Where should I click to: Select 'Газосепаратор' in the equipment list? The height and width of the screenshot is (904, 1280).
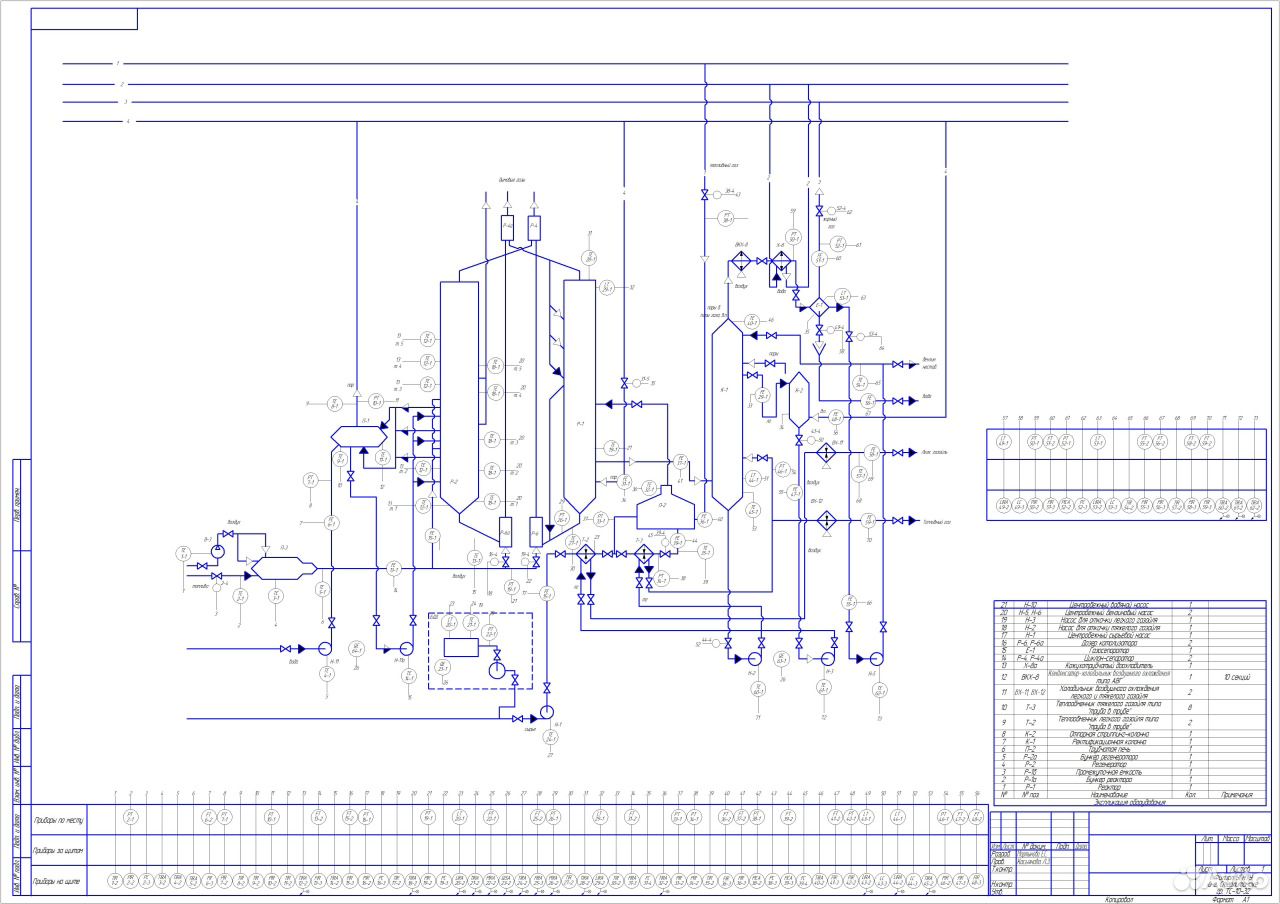pos(1109,650)
